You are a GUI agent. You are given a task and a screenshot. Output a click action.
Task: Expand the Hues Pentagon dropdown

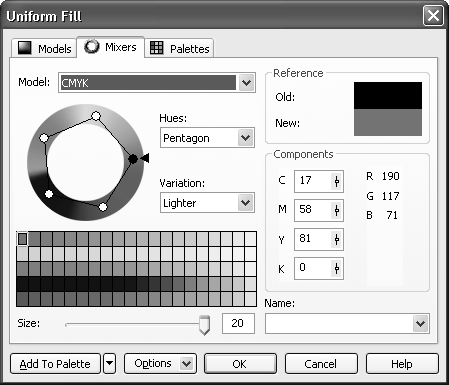point(246,138)
